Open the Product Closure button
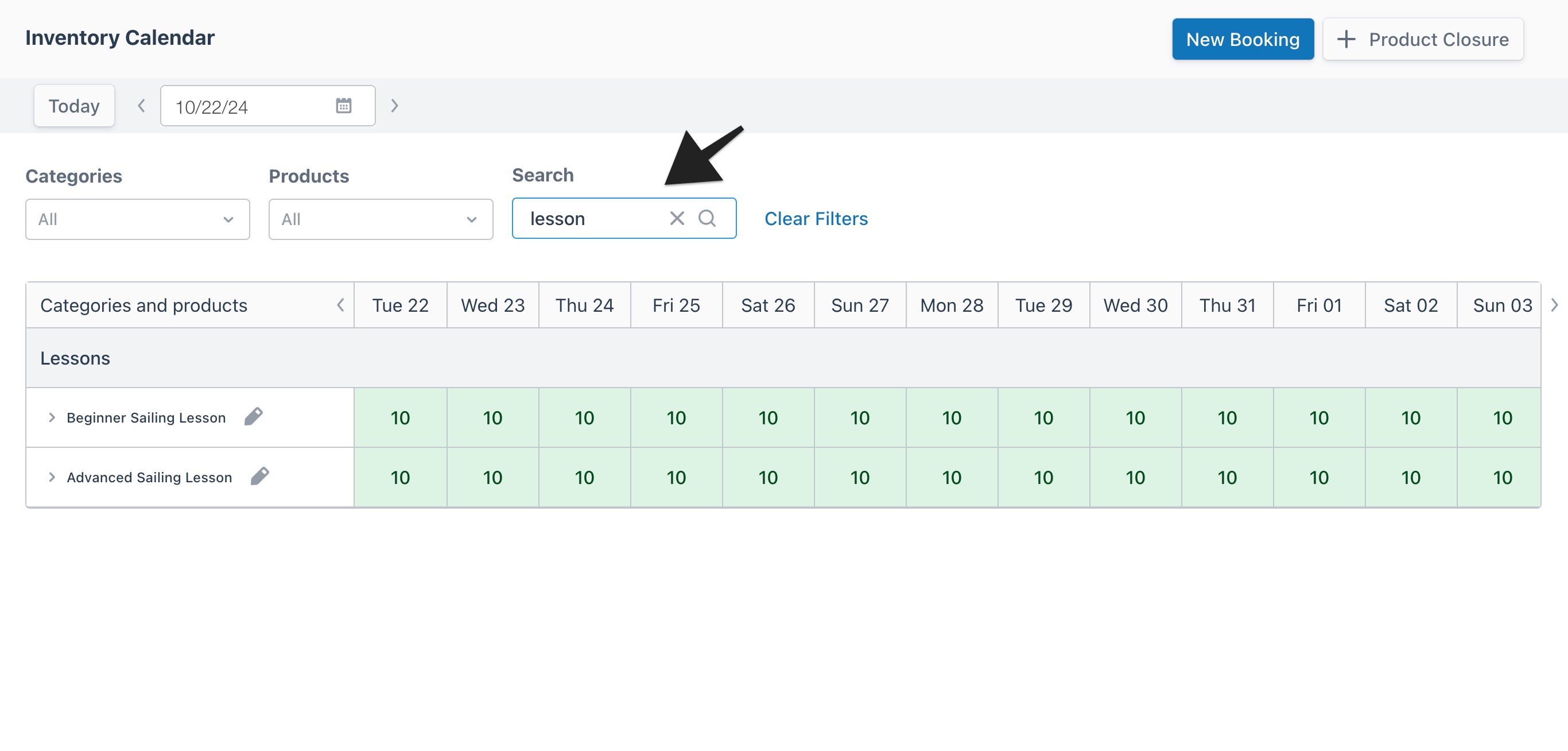 tap(1423, 39)
